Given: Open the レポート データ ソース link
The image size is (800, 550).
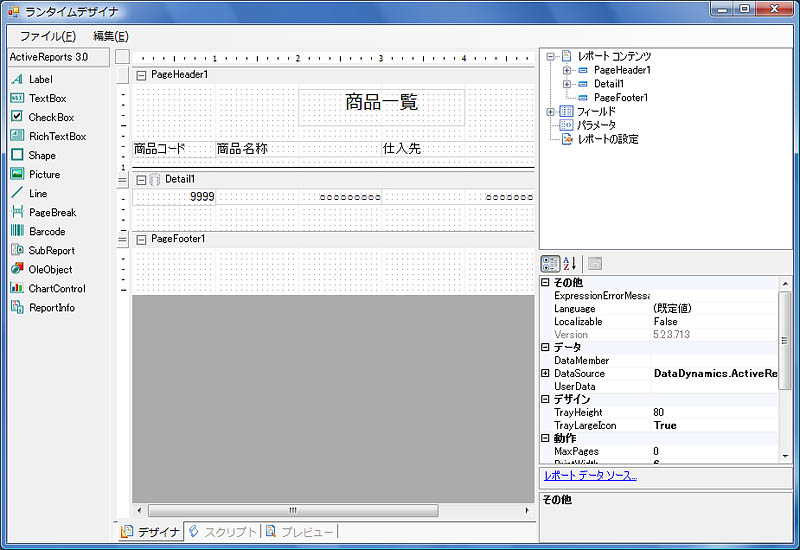Looking at the screenshot, I should click(590, 476).
